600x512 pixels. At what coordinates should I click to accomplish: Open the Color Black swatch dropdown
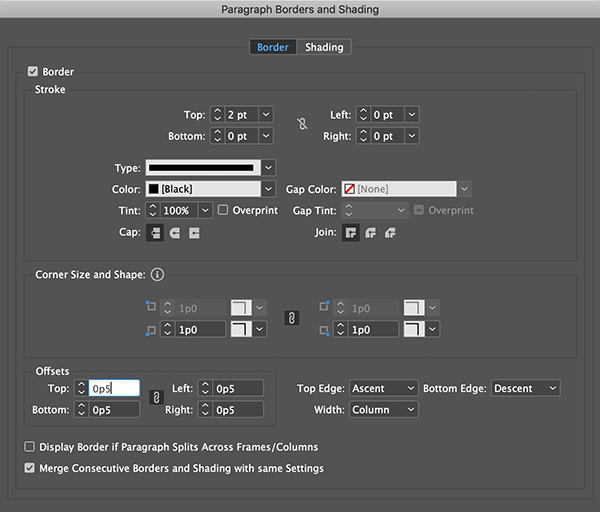(268, 189)
